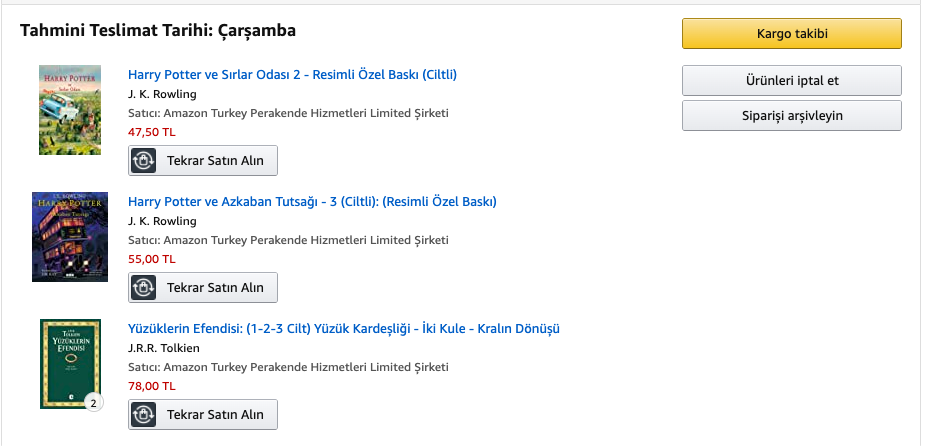Open the Harry Potter ve Azkaban Tutsağı link

[x=312, y=202]
